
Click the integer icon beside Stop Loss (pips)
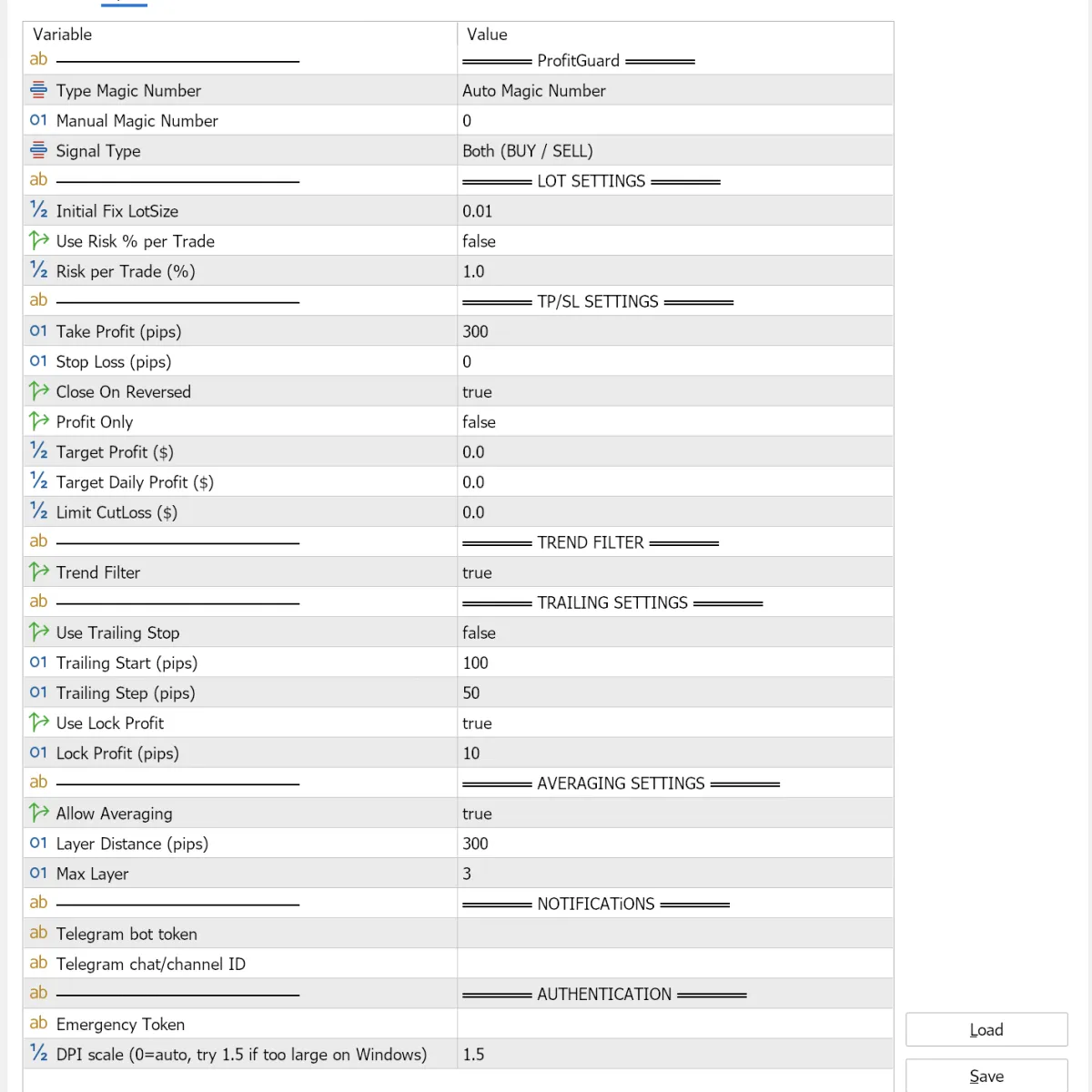(x=38, y=361)
